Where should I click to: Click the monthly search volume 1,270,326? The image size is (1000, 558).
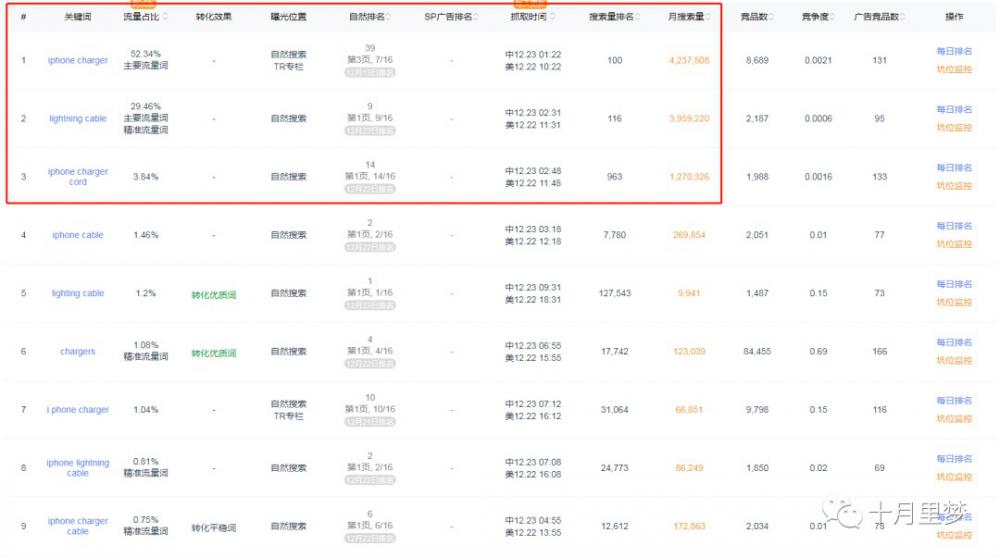click(x=689, y=177)
